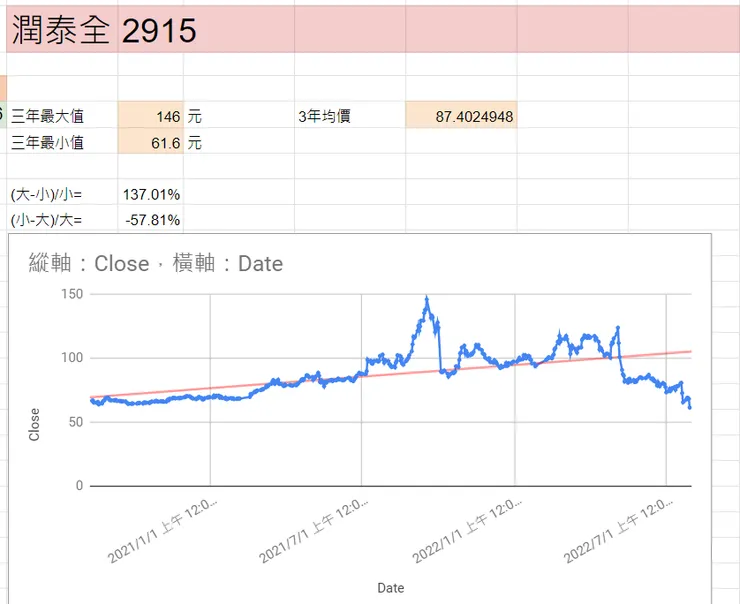Click the vertical axis title Close
Image resolution: width=740 pixels, height=604 pixels.
coord(35,424)
